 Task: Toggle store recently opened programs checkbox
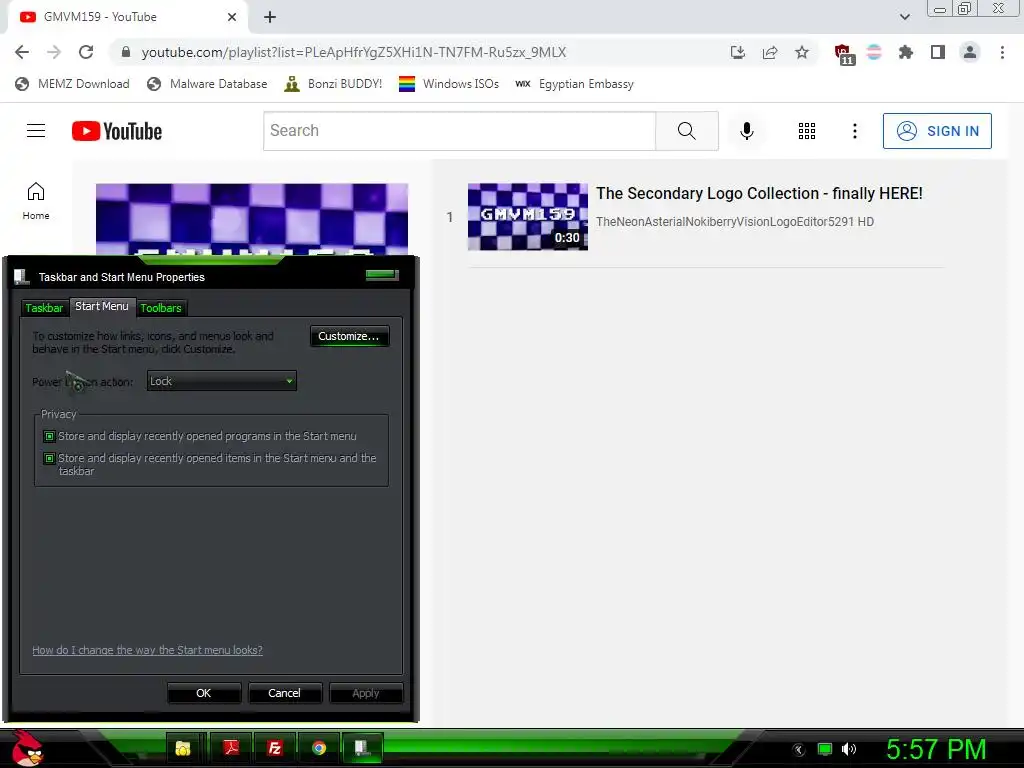(x=50, y=436)
